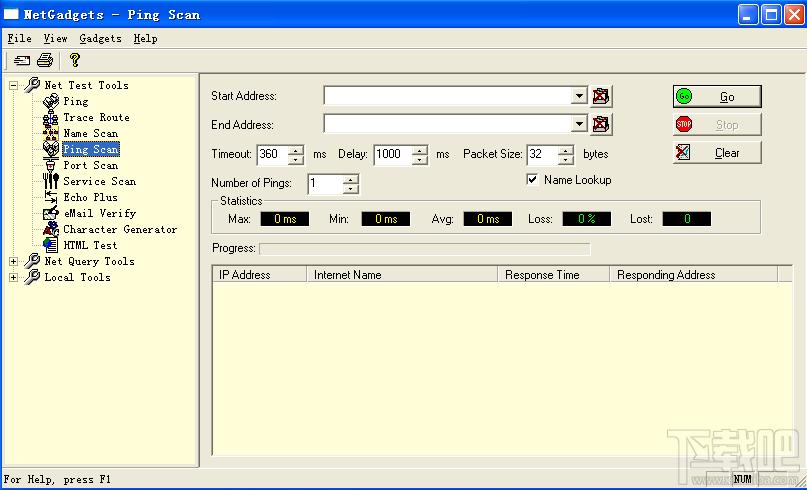Click the Number of Pings field
807x490 pixels.
(325, 183)
